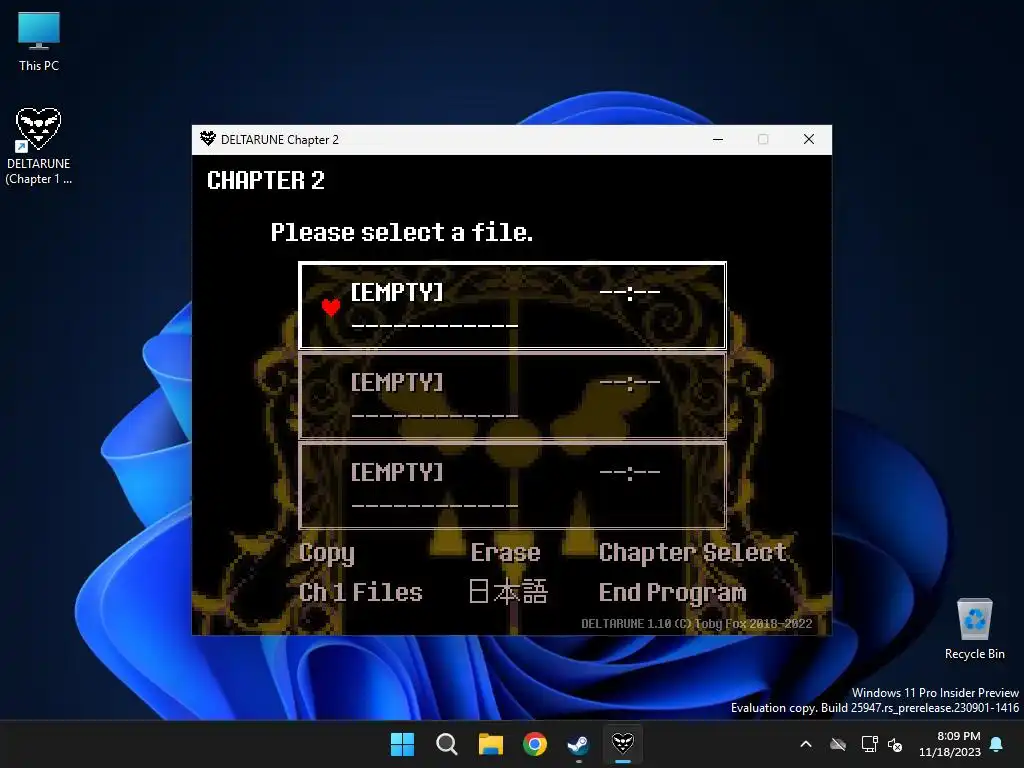Choose the Erase option

tap(505, 552)
